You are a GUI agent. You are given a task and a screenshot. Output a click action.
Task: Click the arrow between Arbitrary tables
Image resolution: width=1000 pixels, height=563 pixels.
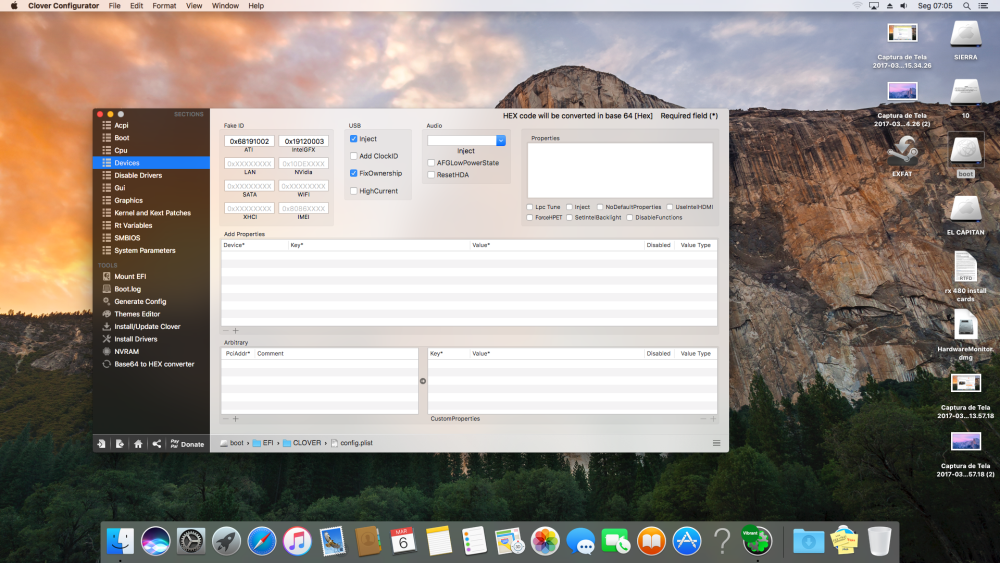click(423, 381)
